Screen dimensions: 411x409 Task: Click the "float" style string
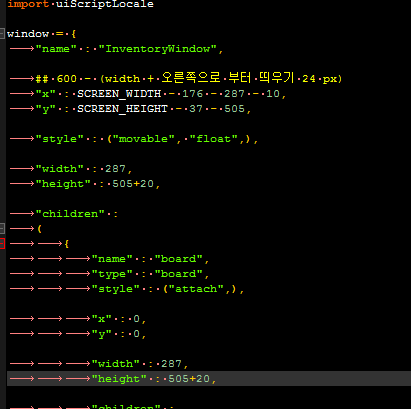tap(213, 139)
